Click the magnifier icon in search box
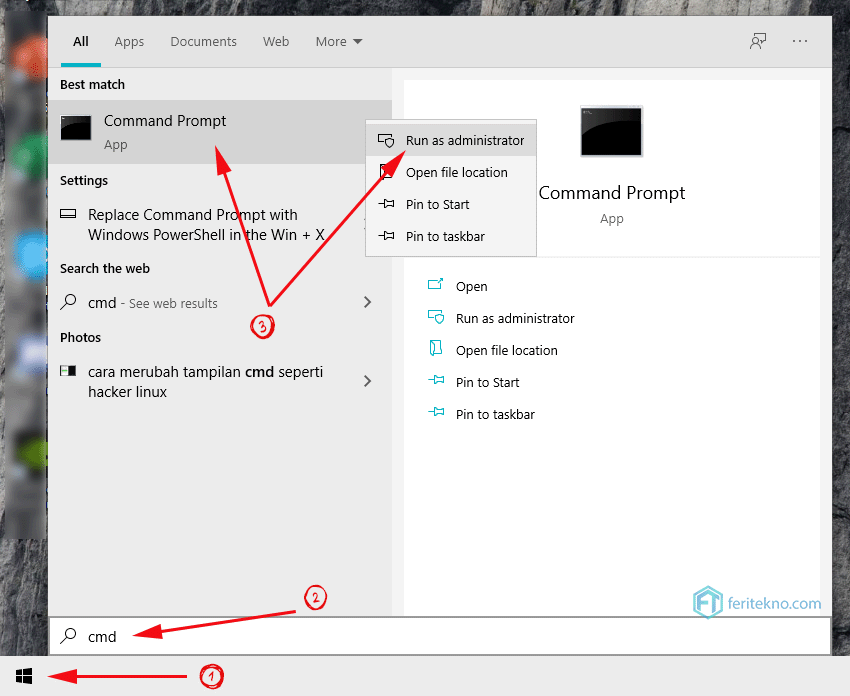The height and width of the screenshot is (696, 850). pos(68,635)
